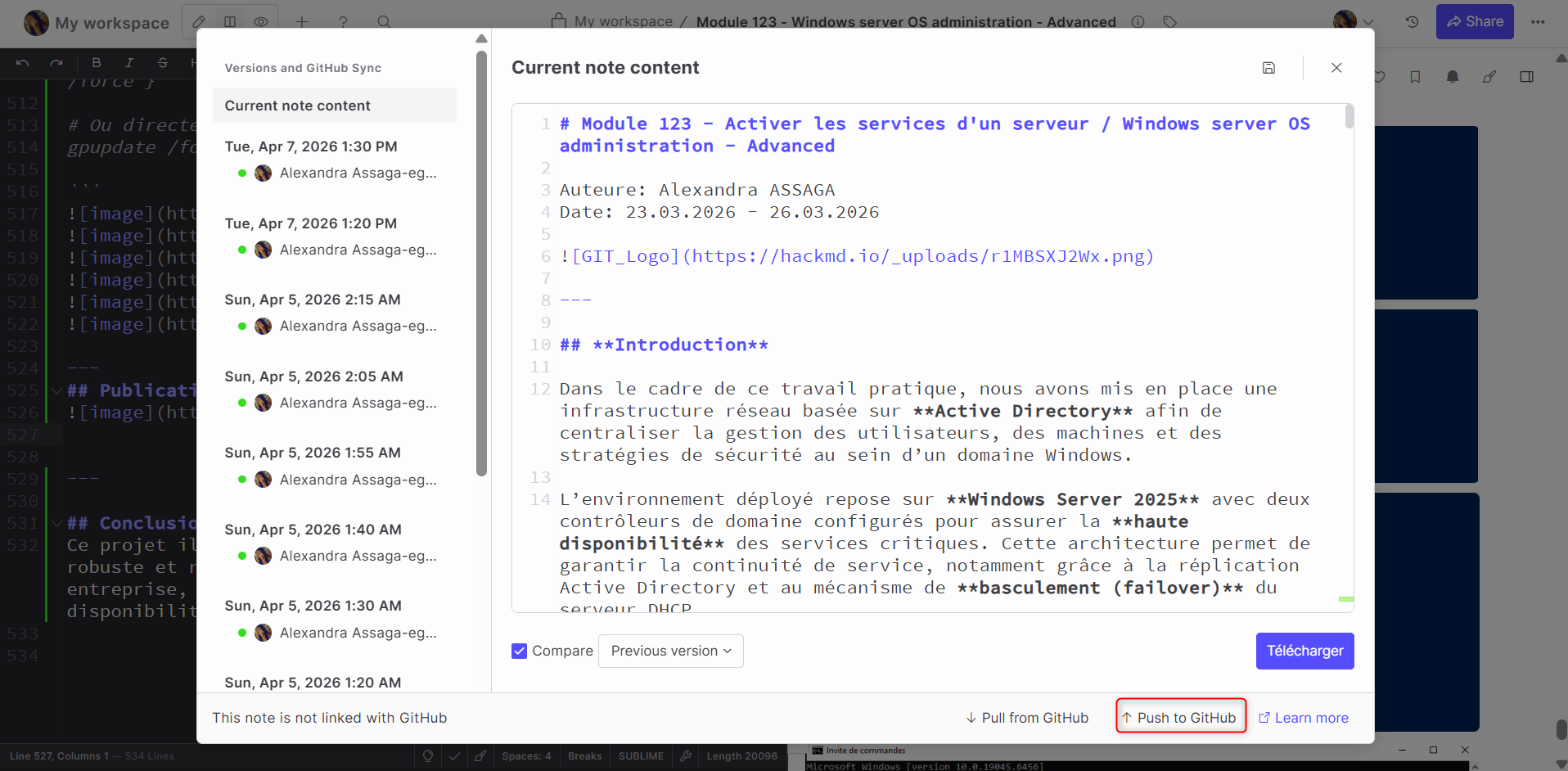Viewport: 1568px width, 771px height.
Task: Create a new note with plus icon
Action: 301,22
